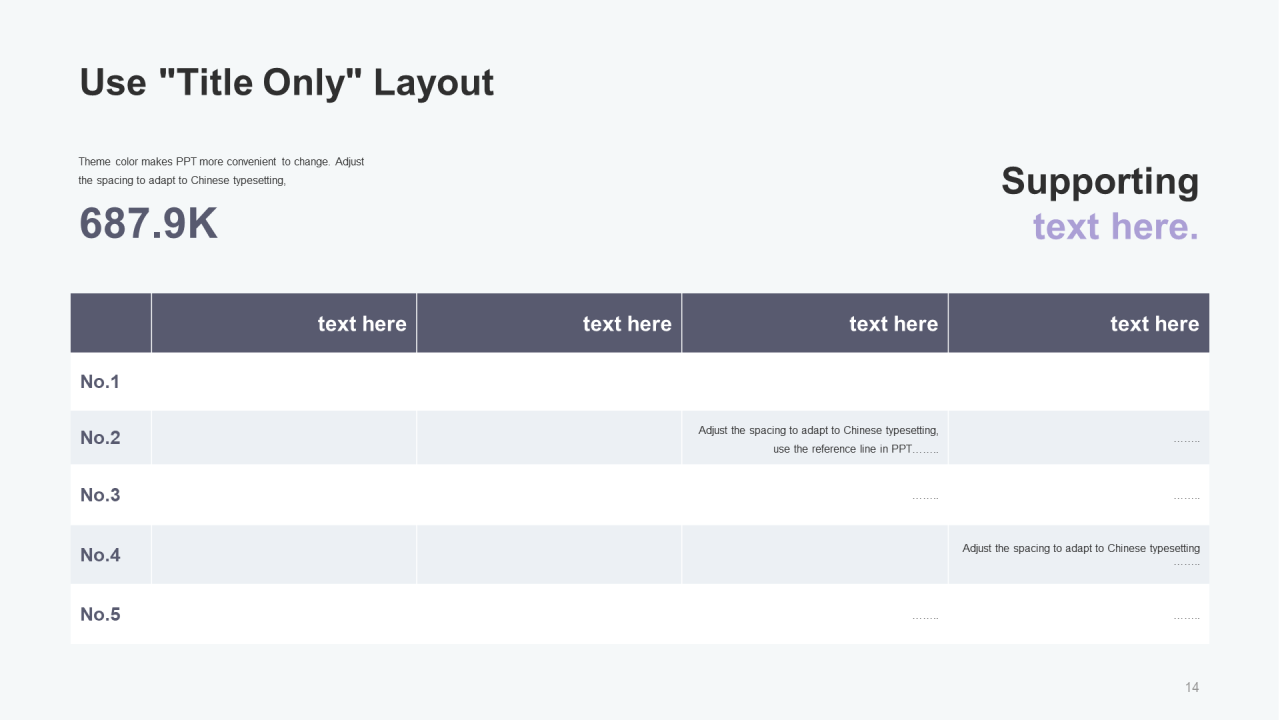Click the purple "text here." subtitle

coord(1115,227)
